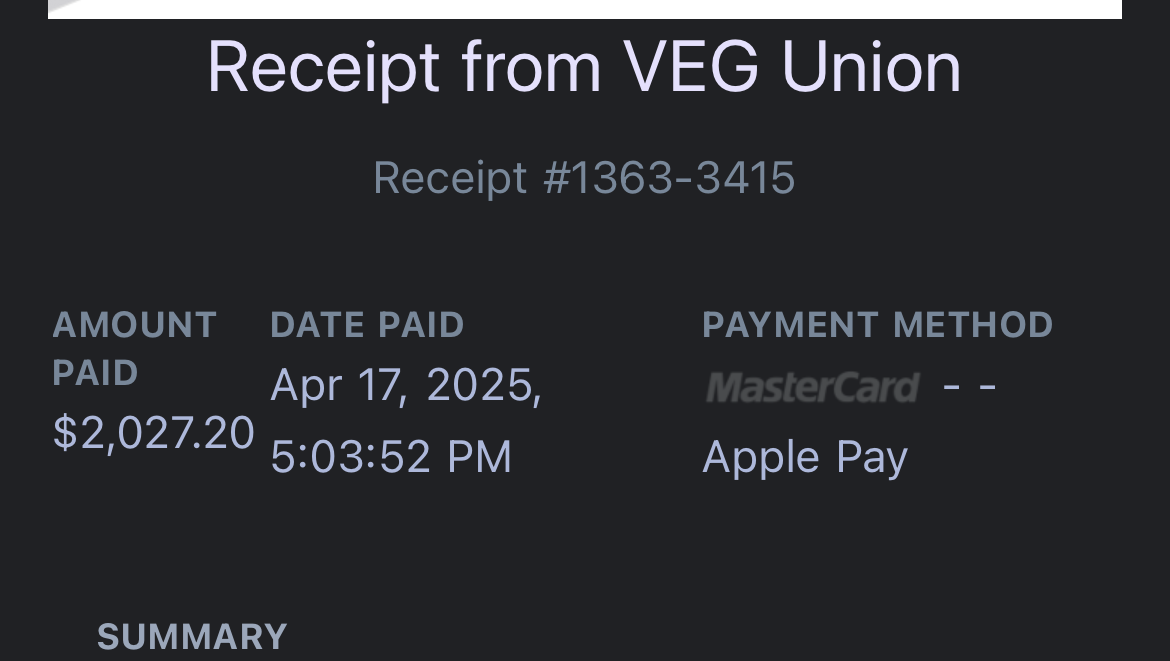
Task: Click the word from in the title
Action: (x=530, y=67)
